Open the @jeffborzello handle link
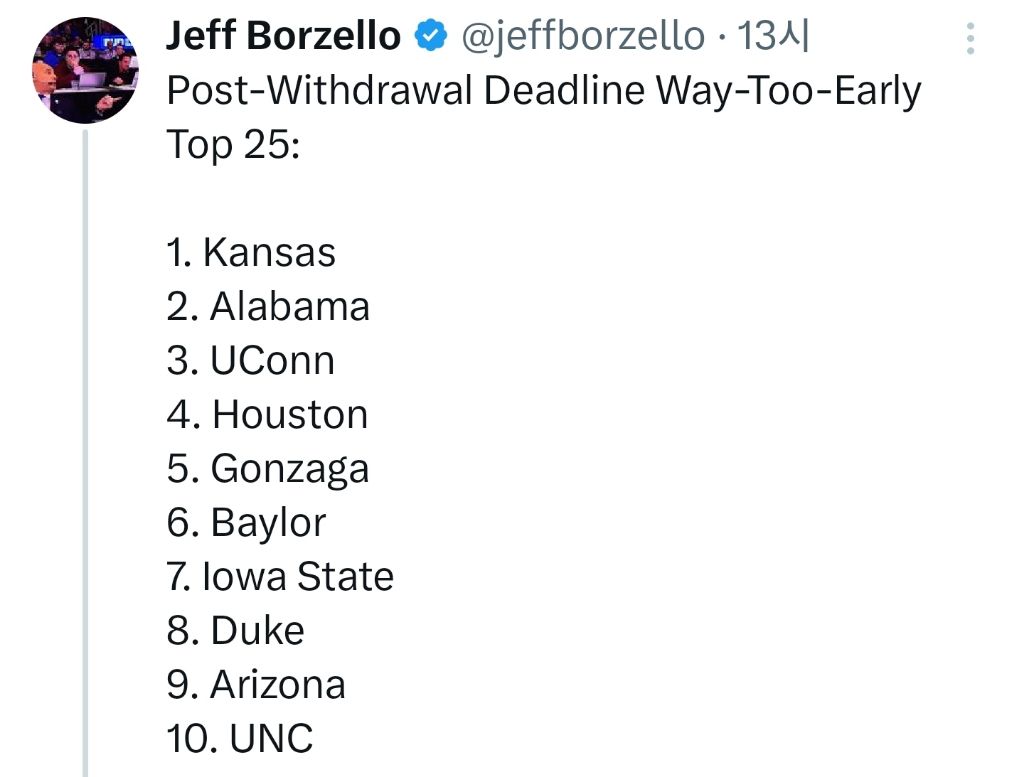 [x=581, y=37]
